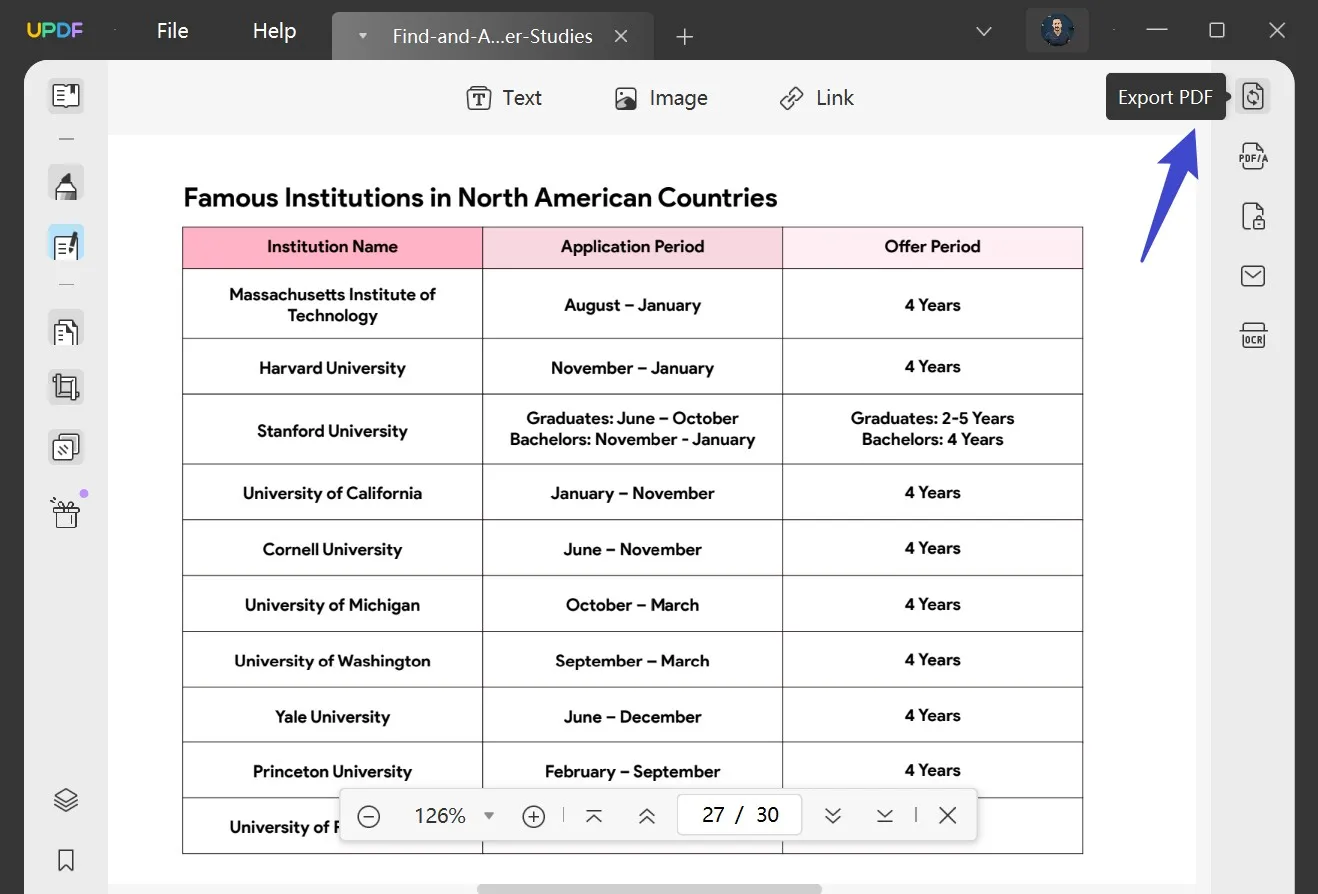
Task: Select the Text editing tool
Action: (504, 97)
